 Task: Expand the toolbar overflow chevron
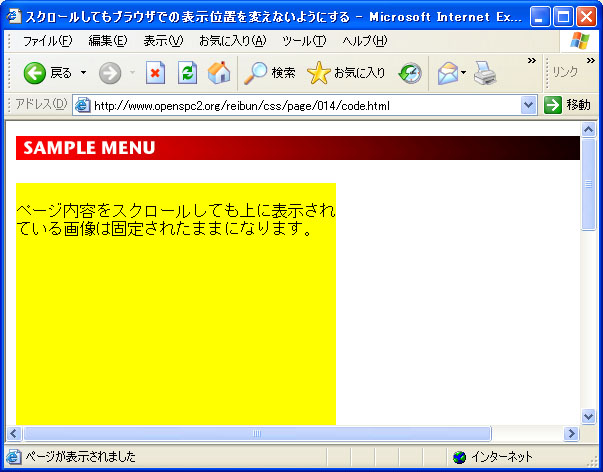tap(531, 60)
